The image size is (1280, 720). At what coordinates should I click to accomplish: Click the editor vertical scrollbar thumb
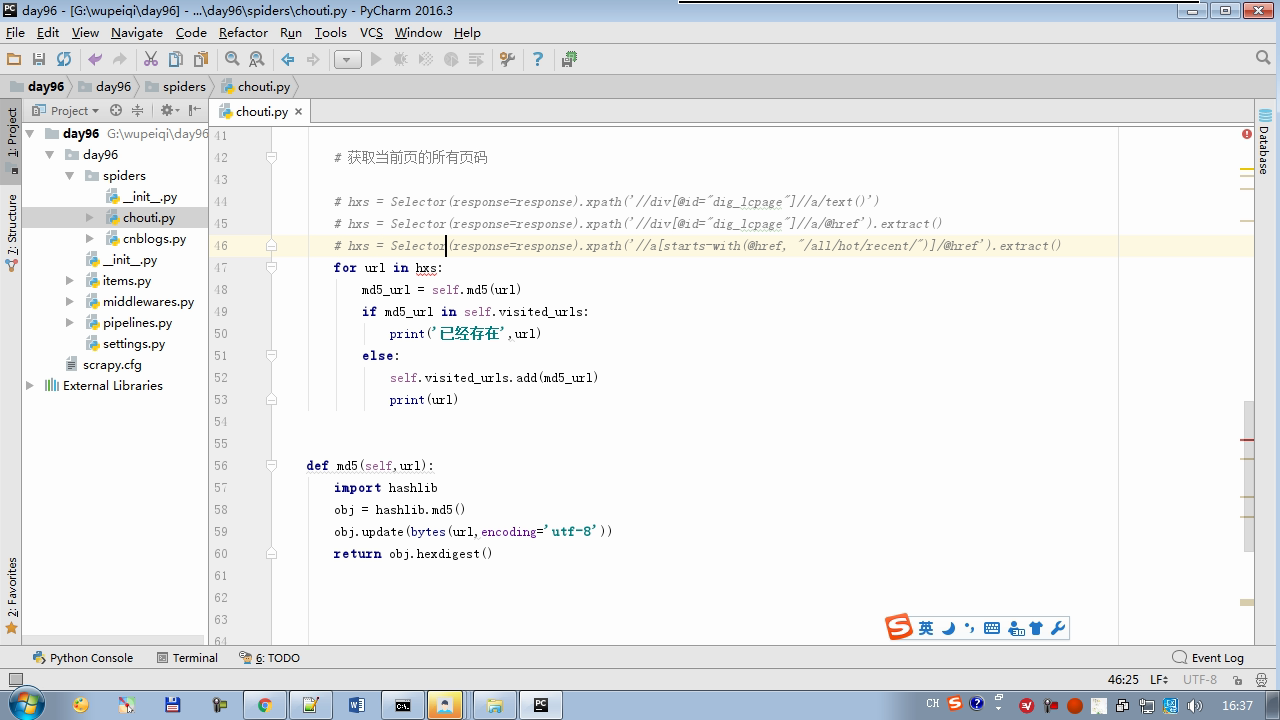point(1248,475)
